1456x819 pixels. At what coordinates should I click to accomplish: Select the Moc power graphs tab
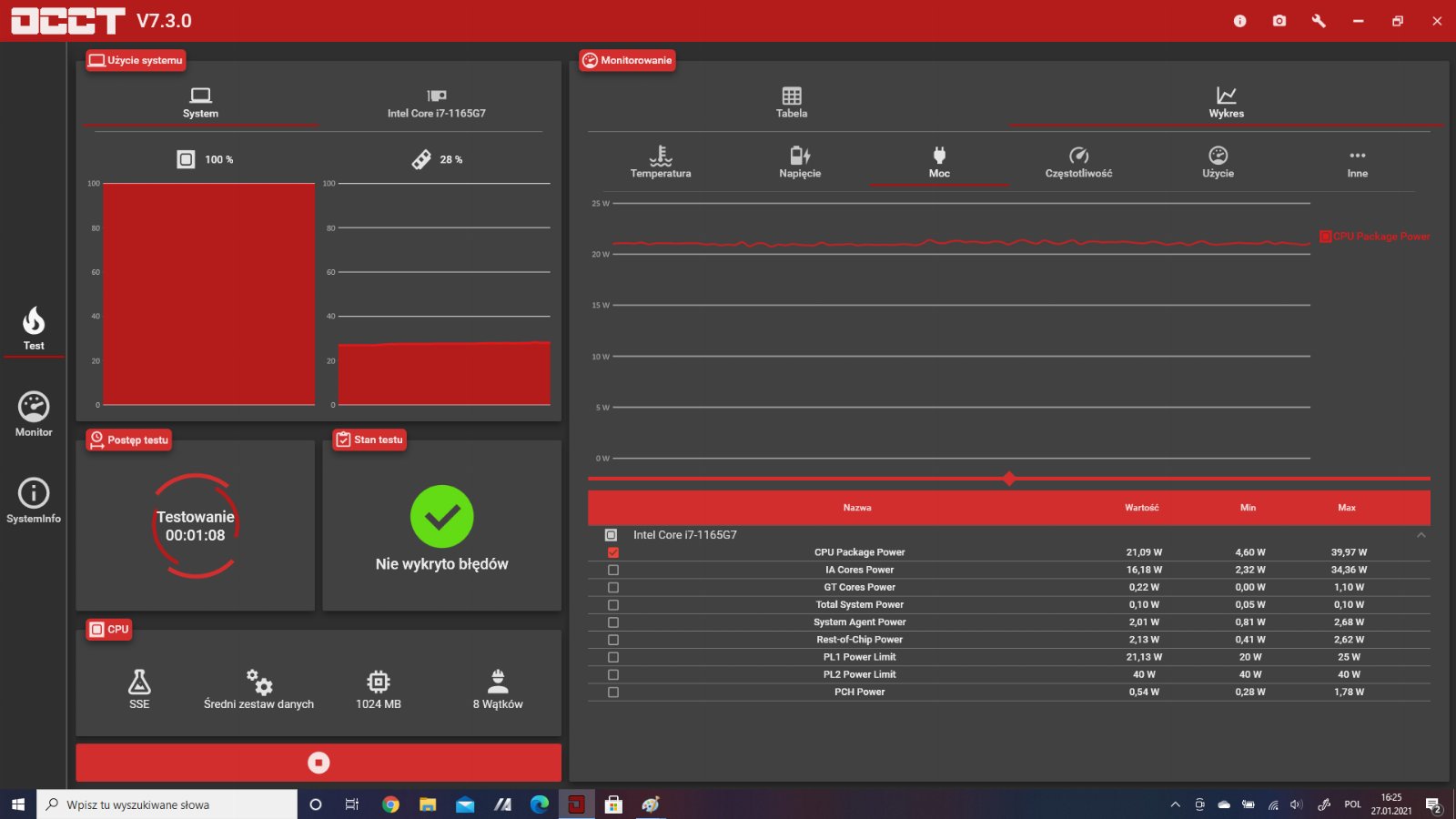coord(939,162)
